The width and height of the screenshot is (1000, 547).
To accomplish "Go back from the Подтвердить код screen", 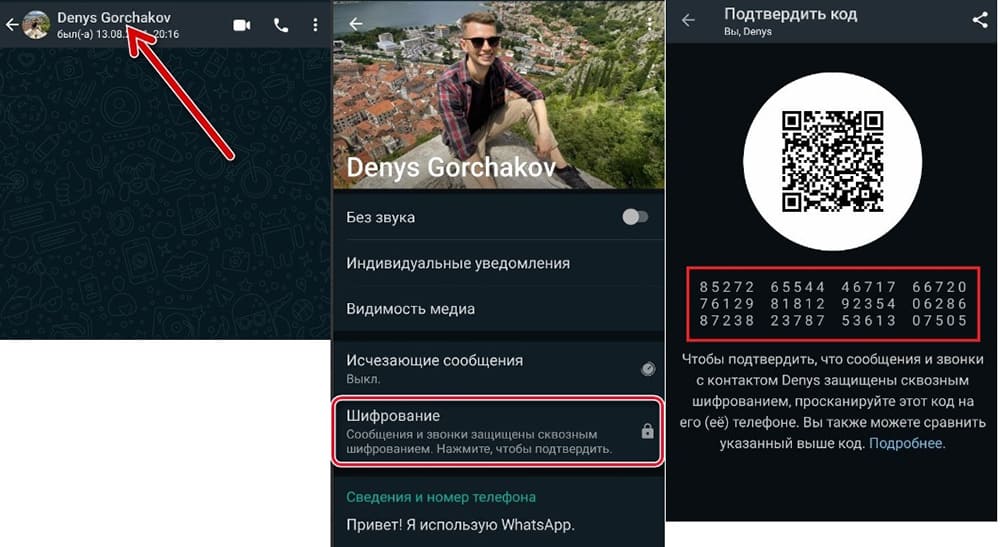I will tap(688, 20).
